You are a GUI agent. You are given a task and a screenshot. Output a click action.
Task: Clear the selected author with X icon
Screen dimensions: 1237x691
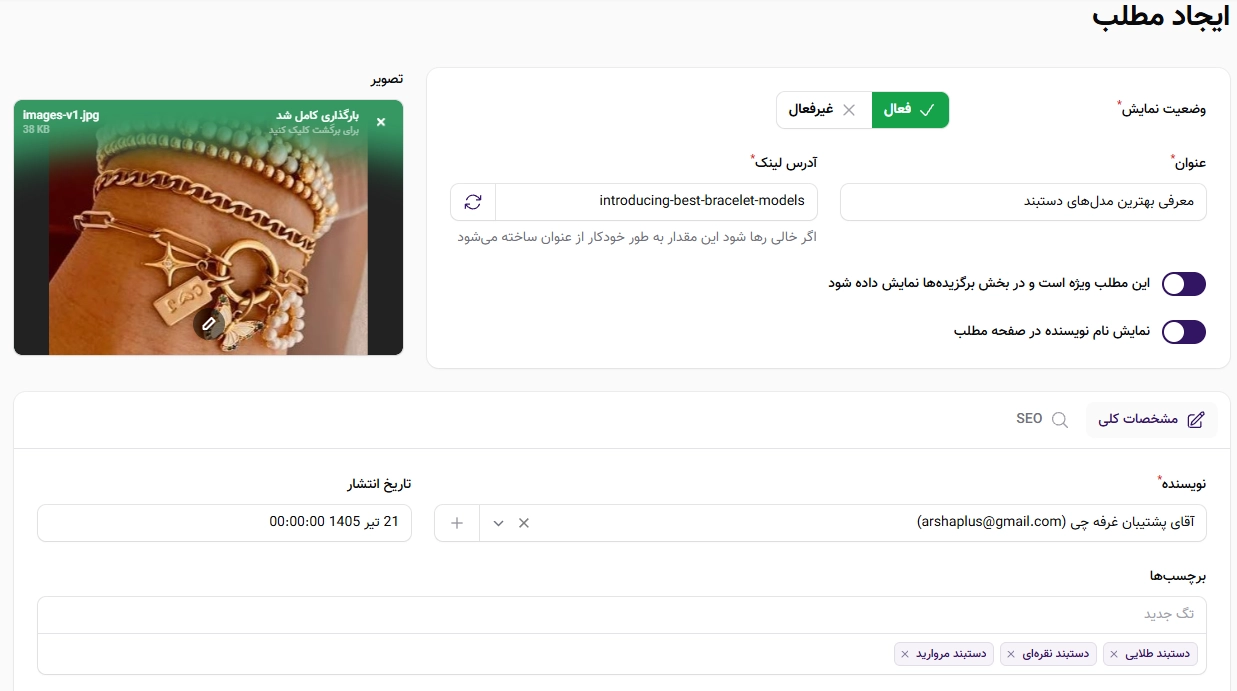coord(523,523)
